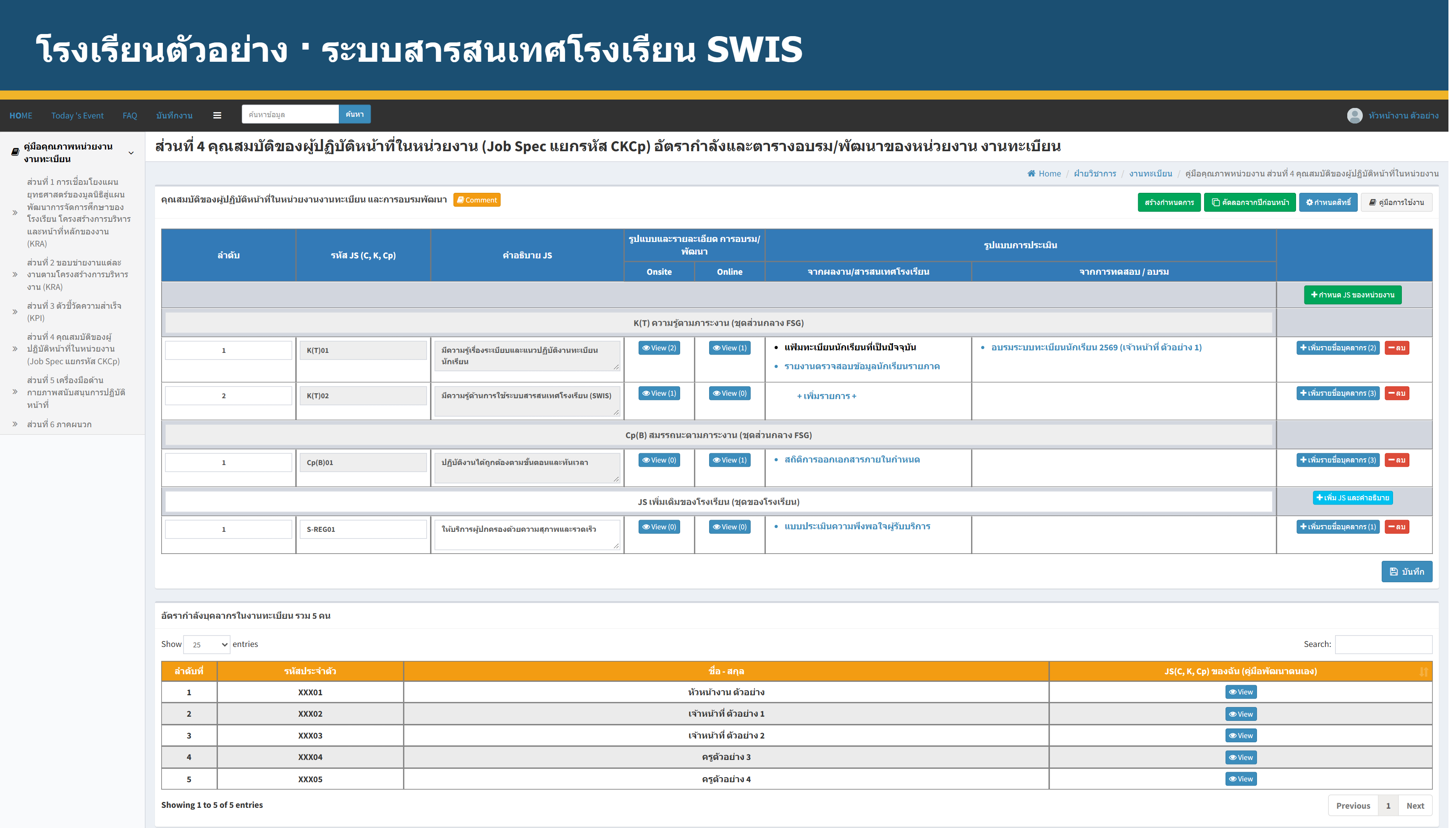Click เพิ่มรายชื่อบุคลากร (3) for K(T)02 row
Image resolution: width=1456 pixels, height=828 pixels.
[x=1338, y=394]
